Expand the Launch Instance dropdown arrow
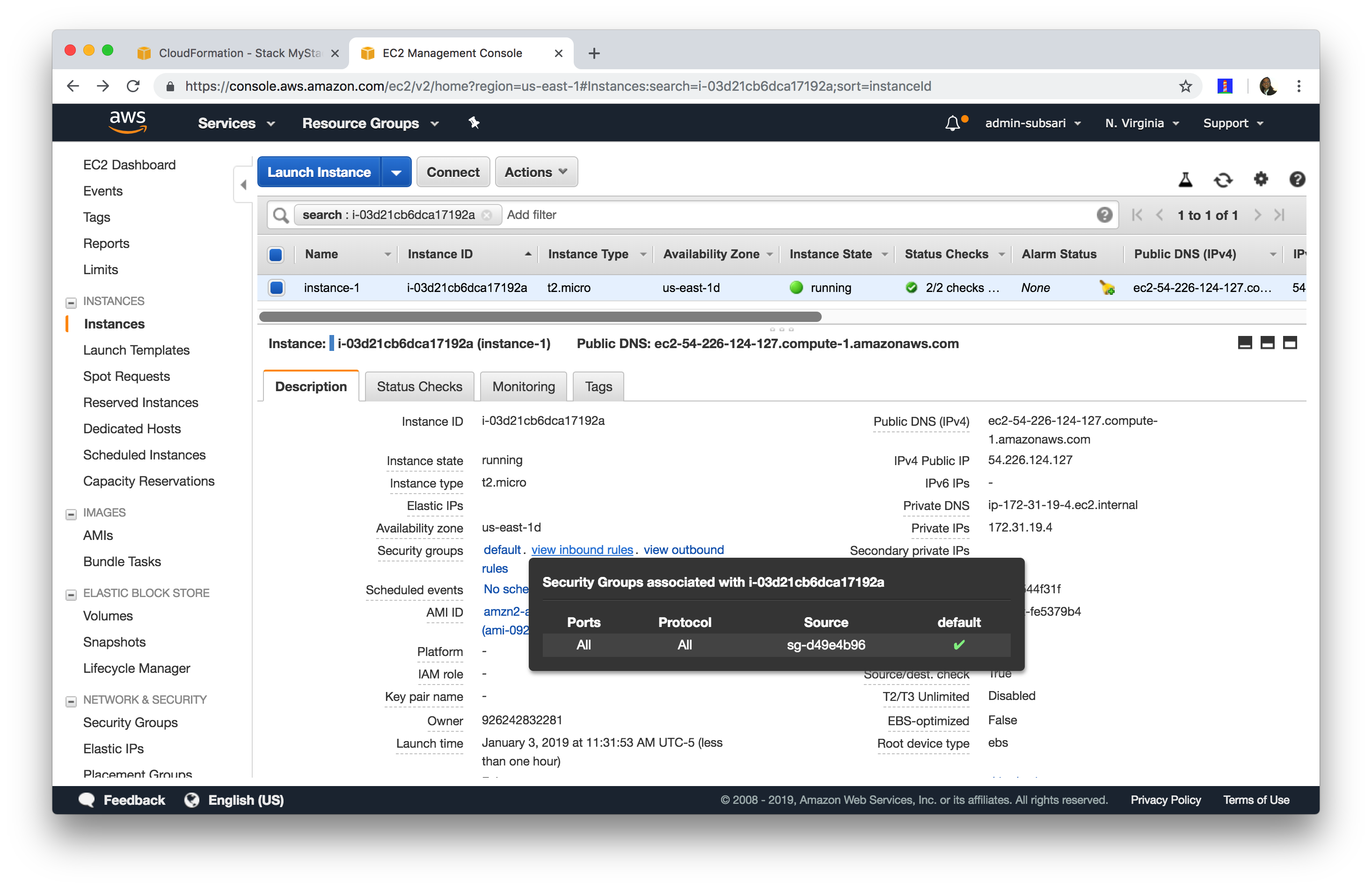Viewport: 1372px width, 889px height. [x=396, y=172]
